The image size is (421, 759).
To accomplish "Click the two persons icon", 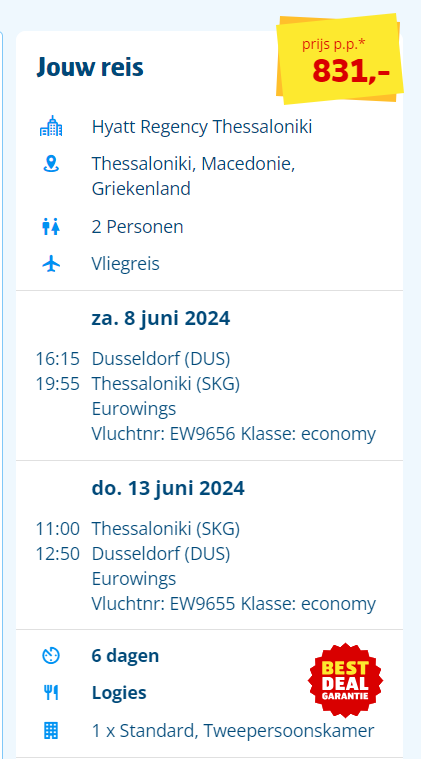I will 51,227.
